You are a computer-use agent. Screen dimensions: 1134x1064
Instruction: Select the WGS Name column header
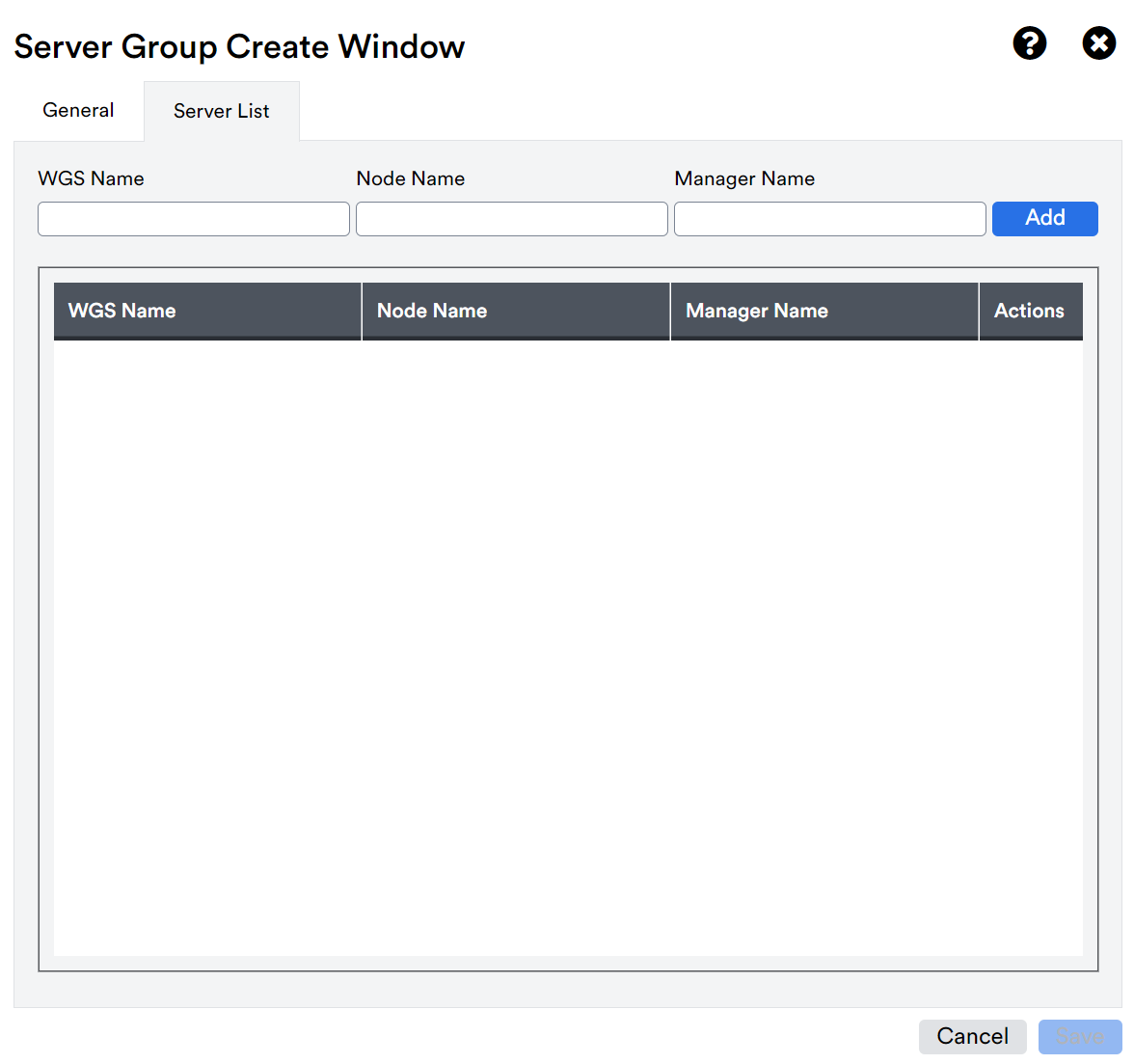121,311
